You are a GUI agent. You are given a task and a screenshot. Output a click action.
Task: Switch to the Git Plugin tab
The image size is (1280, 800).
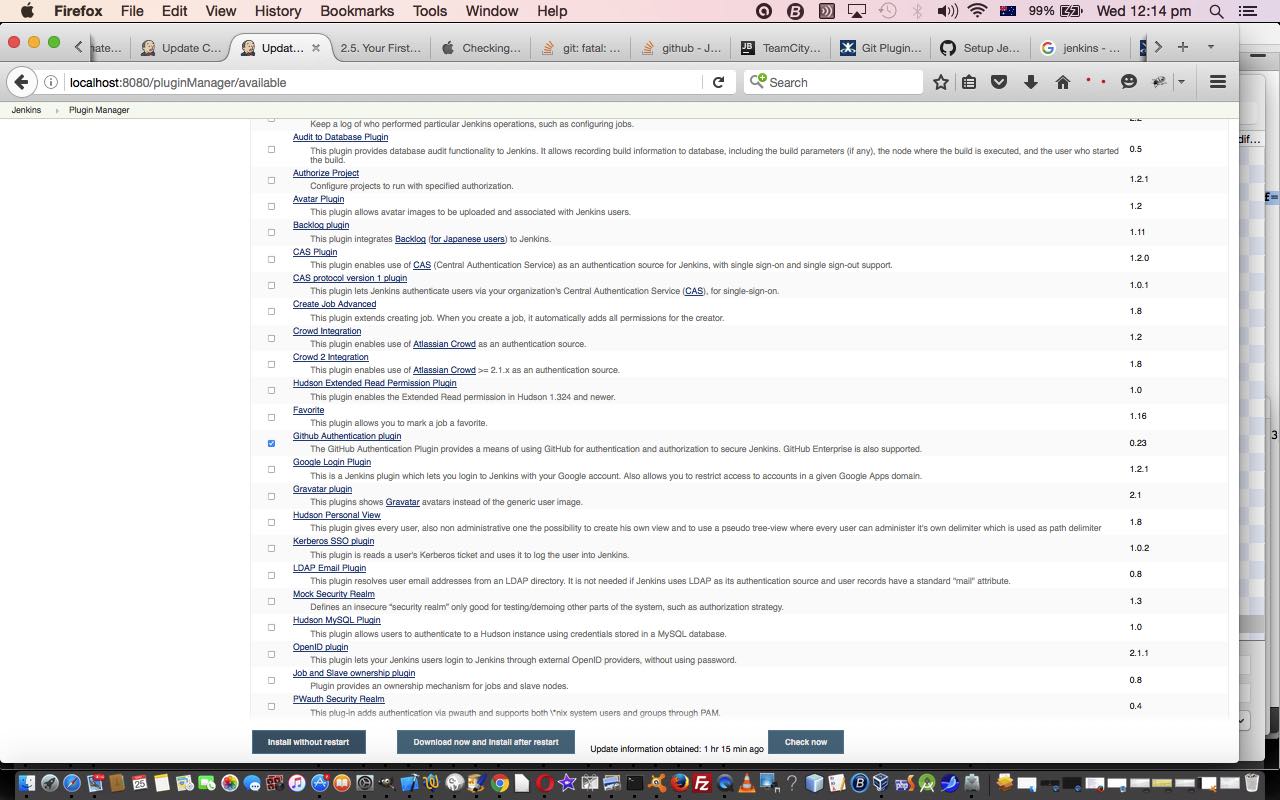(881, 47)
